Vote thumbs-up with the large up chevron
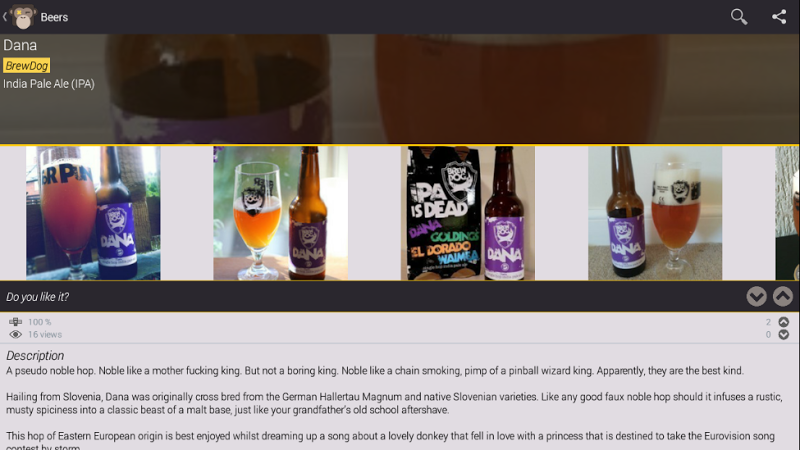This screenshot has height=450, width=800. coord(783,296)
